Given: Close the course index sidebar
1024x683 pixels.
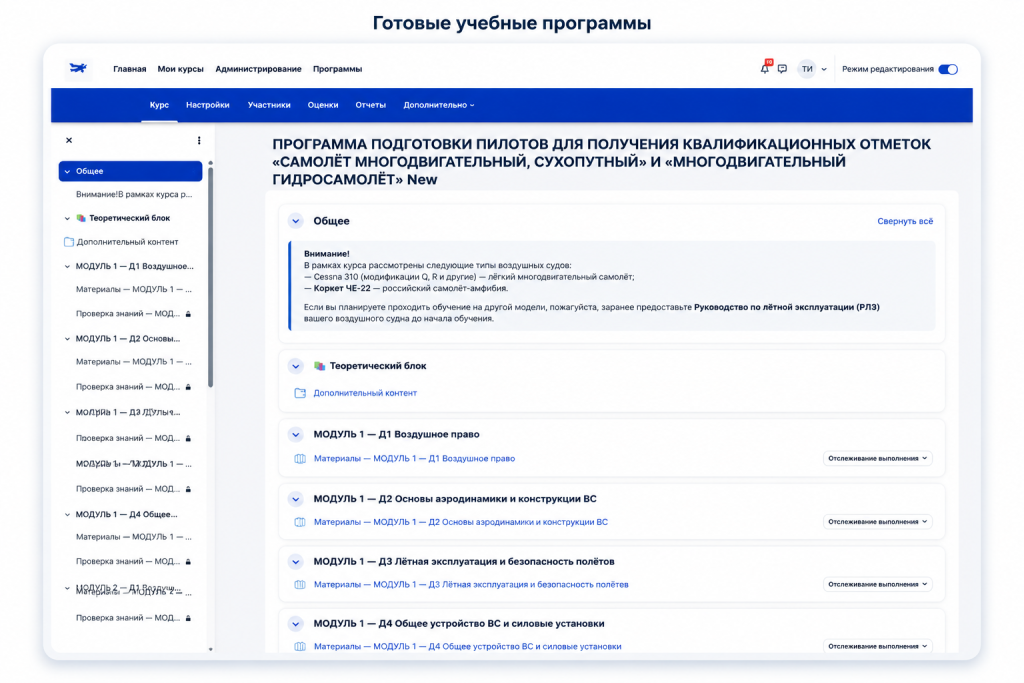Looking at the screenshot, I should (69, 140).
